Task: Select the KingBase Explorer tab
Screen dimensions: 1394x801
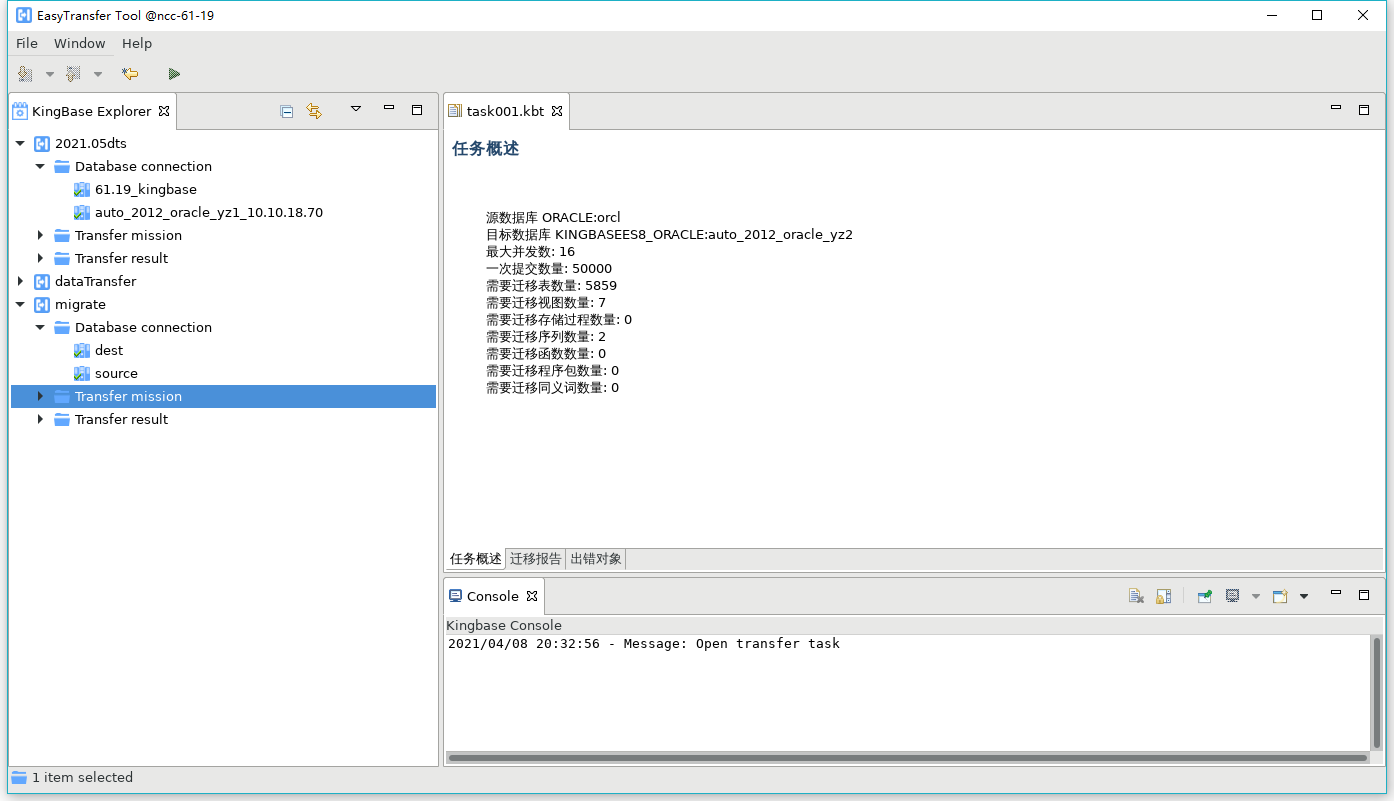Action: coord(91,111)
